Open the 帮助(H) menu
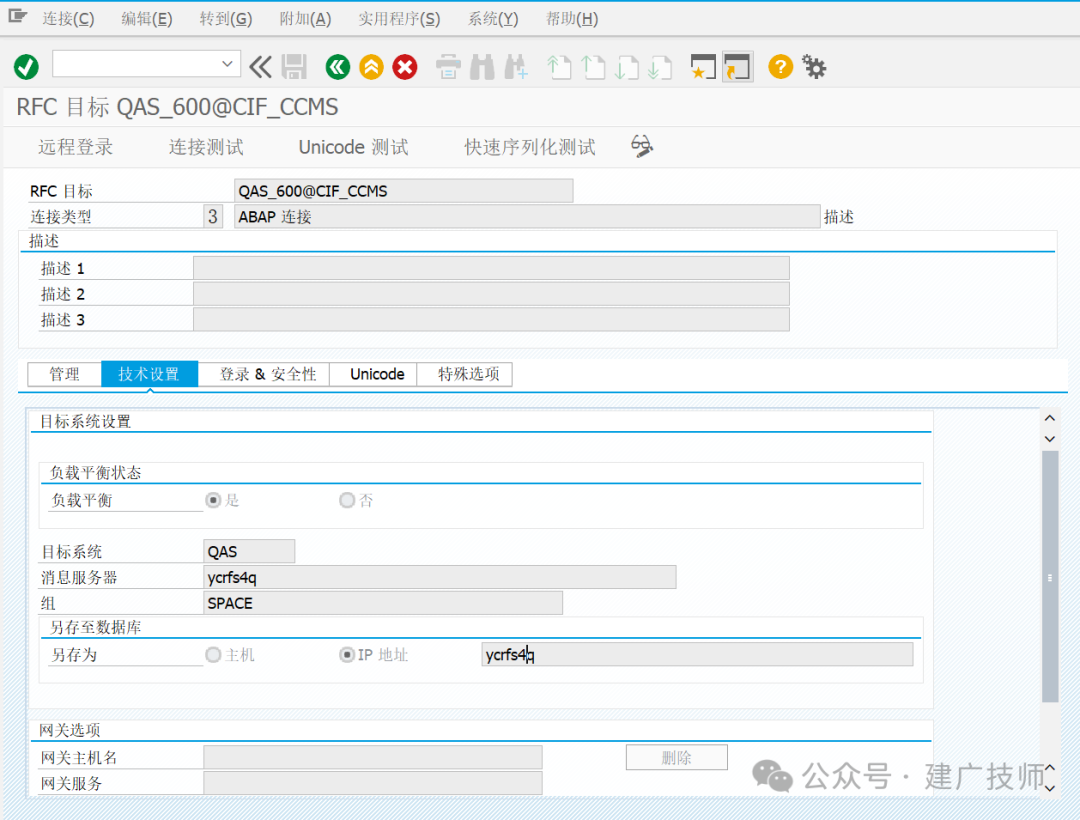 click(x=572, y=19)
